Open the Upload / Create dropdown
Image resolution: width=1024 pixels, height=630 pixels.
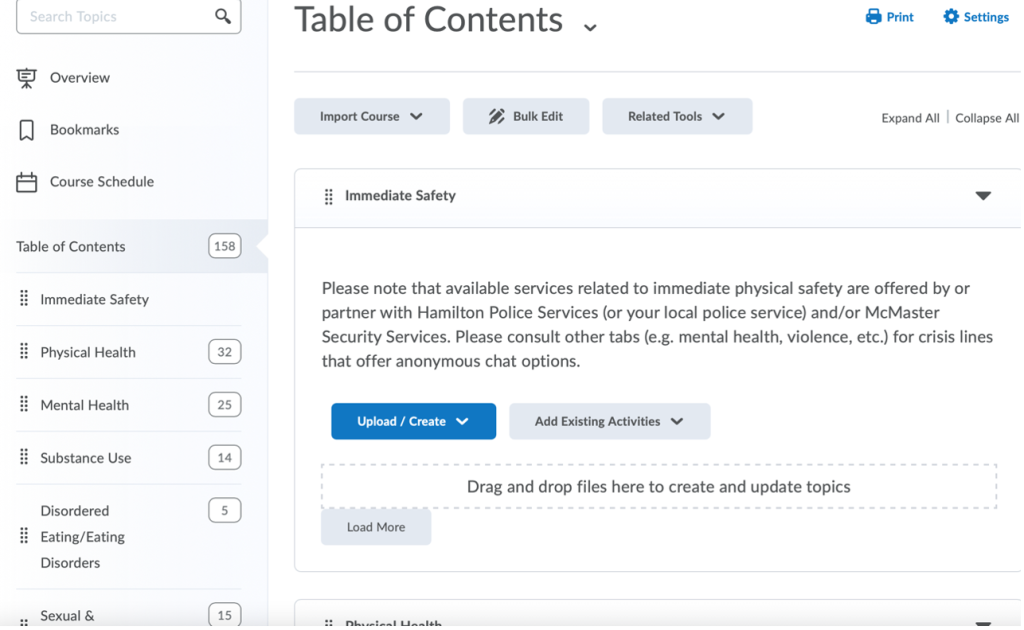[413, 421]
